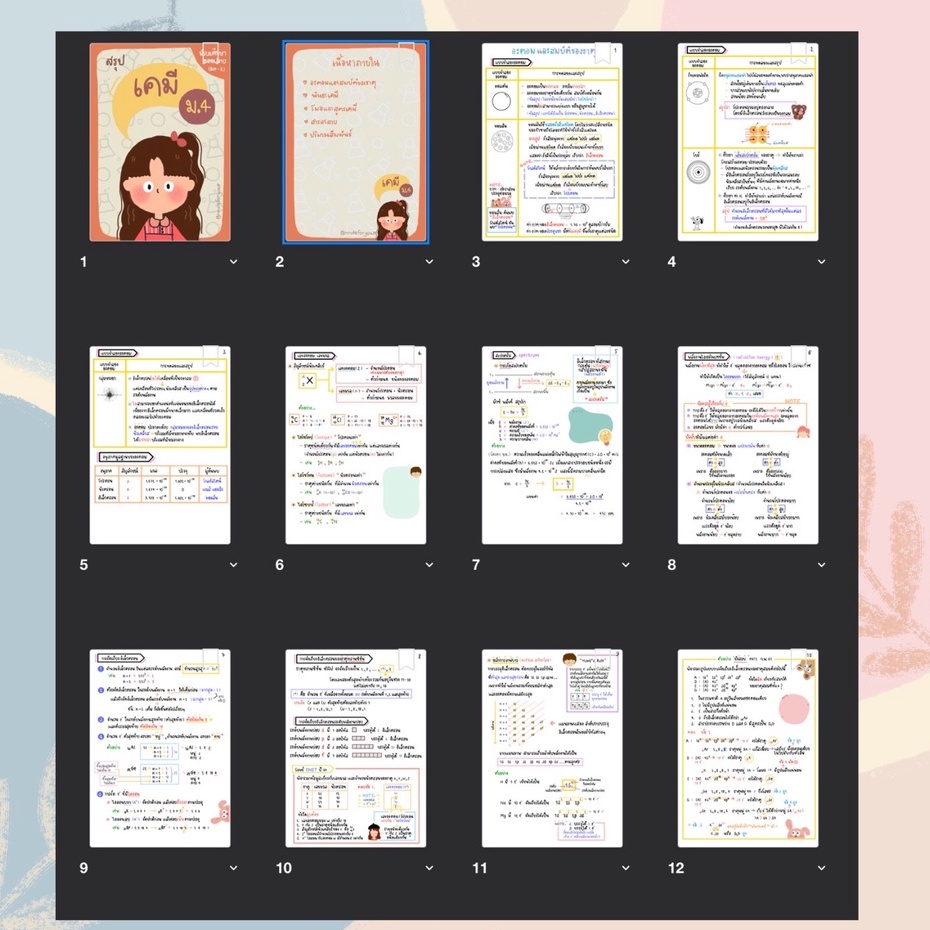Expand the options chevron for page 1
The height and width of the screenshot is (930, 930).
[x=234, y=262]
